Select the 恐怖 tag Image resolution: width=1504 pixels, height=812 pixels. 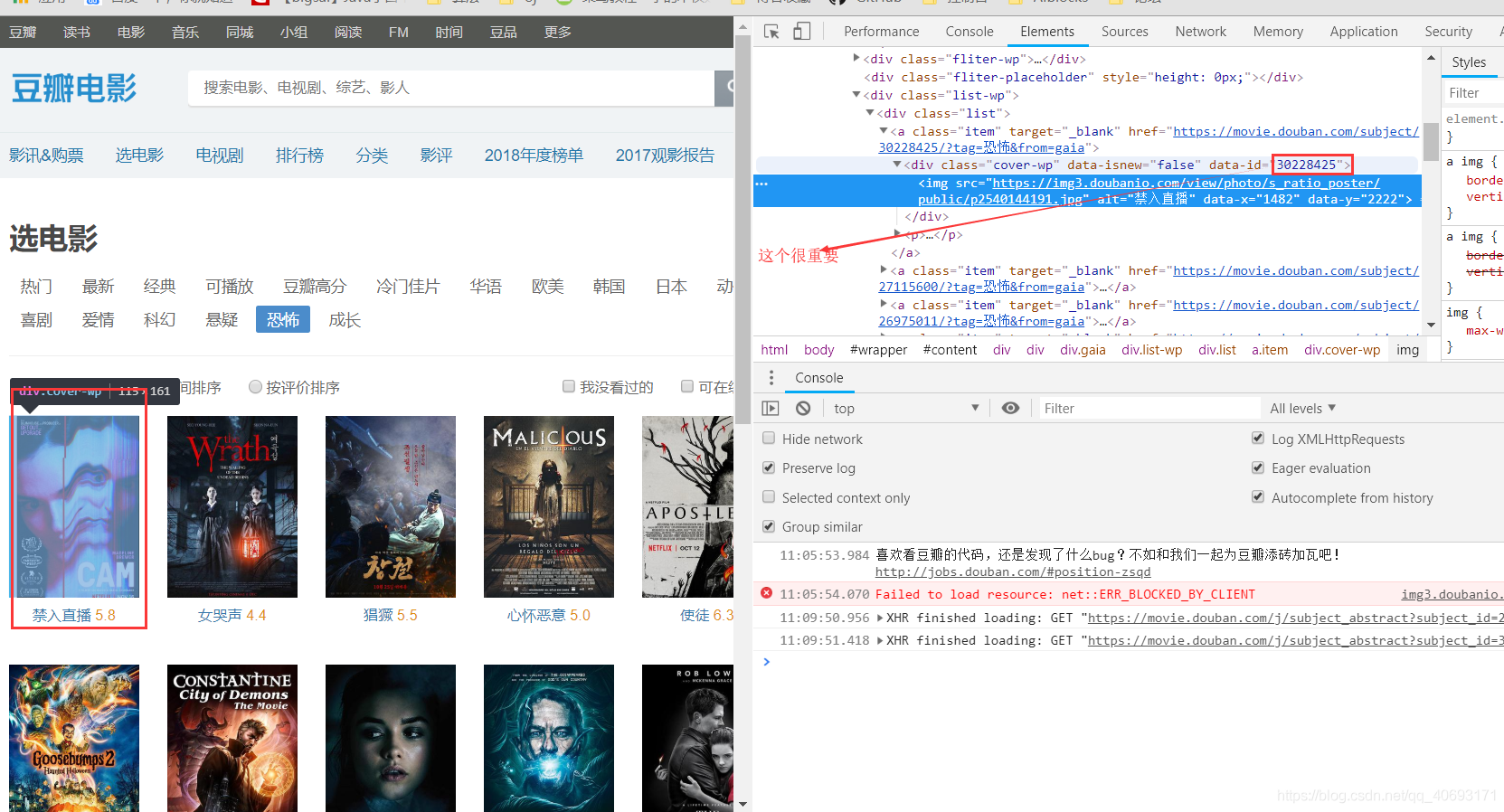[x=283, y=319]
